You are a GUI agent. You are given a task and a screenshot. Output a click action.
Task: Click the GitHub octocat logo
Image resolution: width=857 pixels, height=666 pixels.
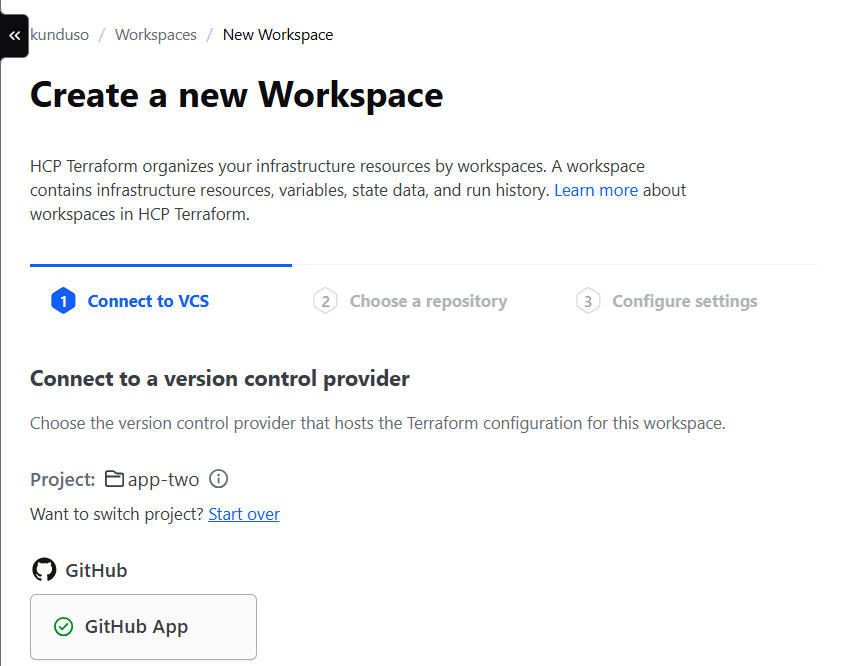coord(44,570)
